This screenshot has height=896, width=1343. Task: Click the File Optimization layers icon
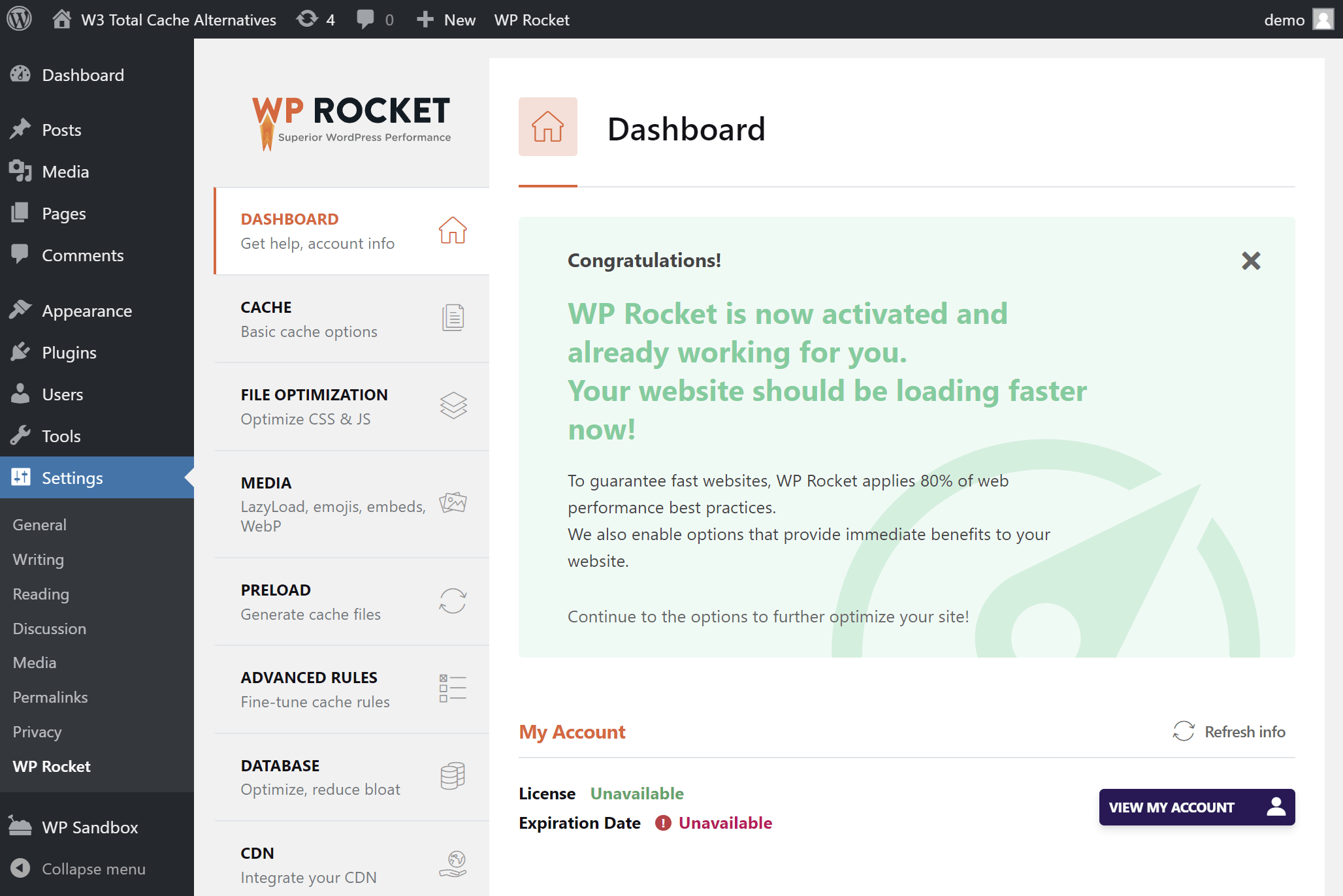452,406
